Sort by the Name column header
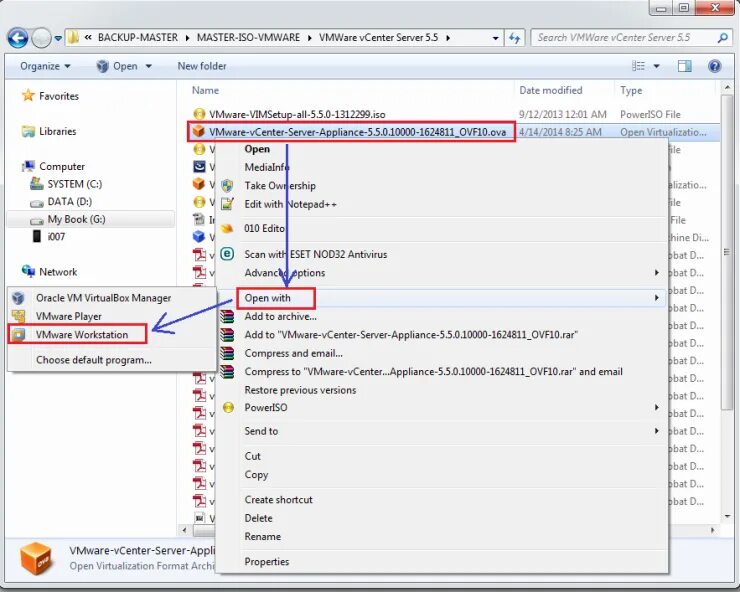Image resolution: width=740 pixels, height=592 pixels. tap(205, 90)
